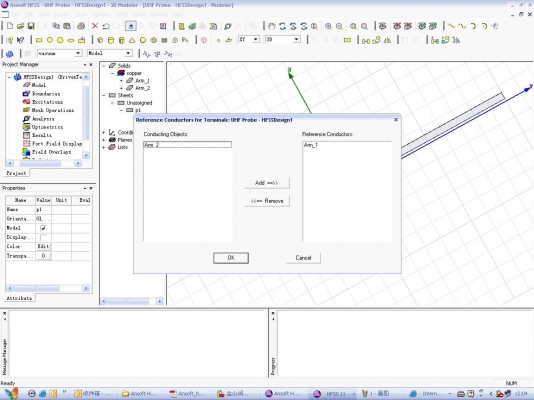The height and width of the screenshot is (400, 534).
Task: Click the context help arrow-question icon
Action: (20, 40)
